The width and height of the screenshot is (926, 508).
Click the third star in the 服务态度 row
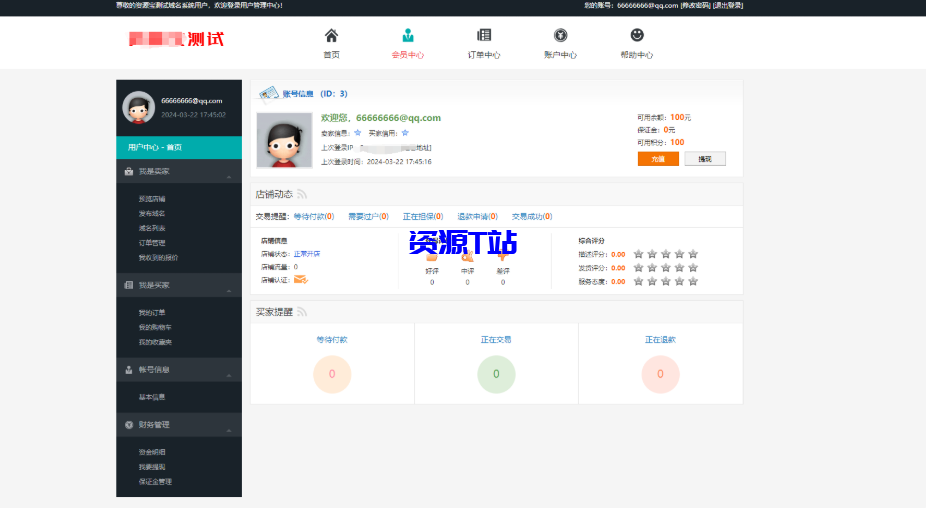(x=666, y=281)
